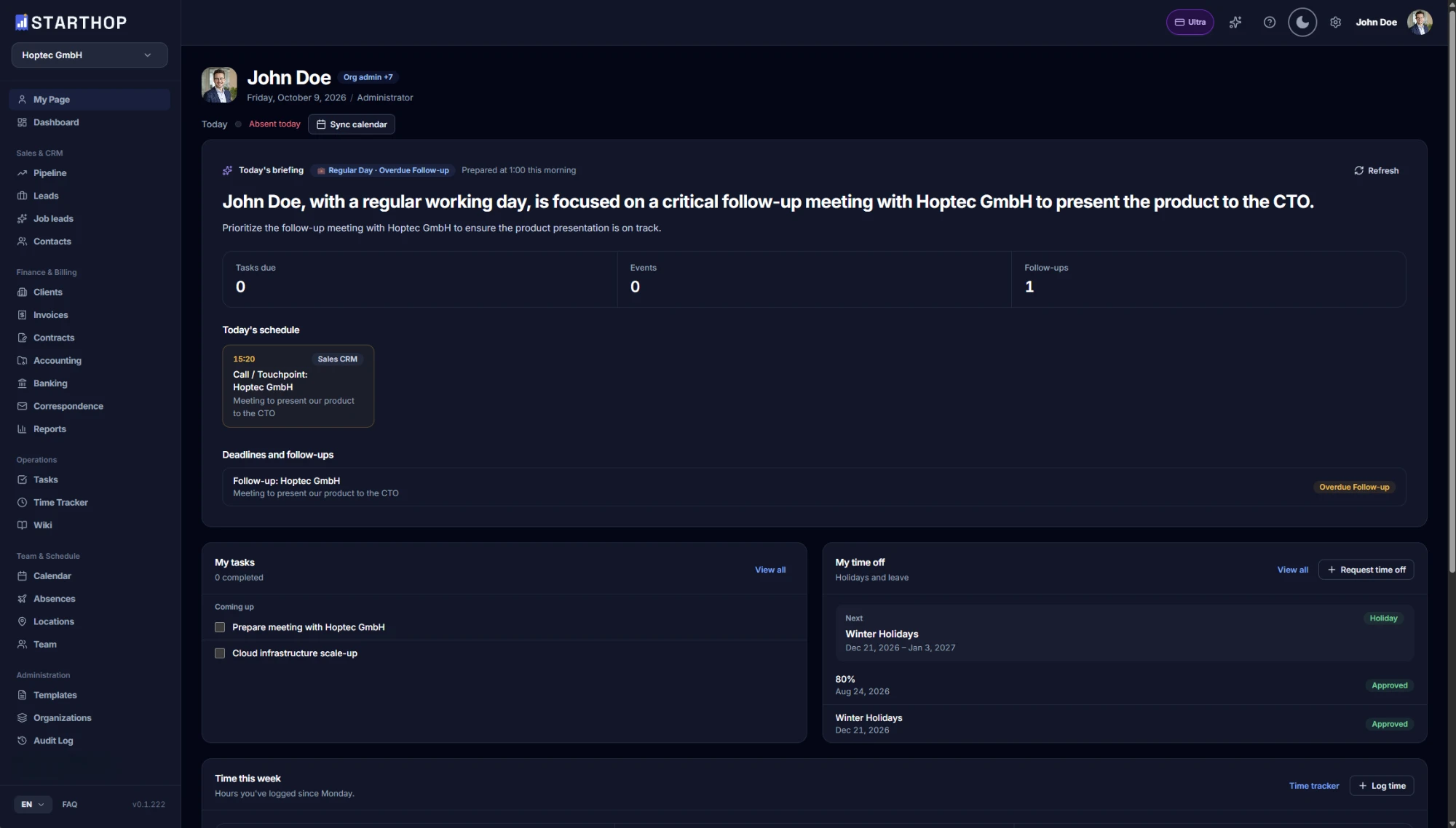Open the AI sparkle assistant icon in header
The width and height of the screenshot is (1456, 828).
pyautogui.click(x=1235, y=23)
